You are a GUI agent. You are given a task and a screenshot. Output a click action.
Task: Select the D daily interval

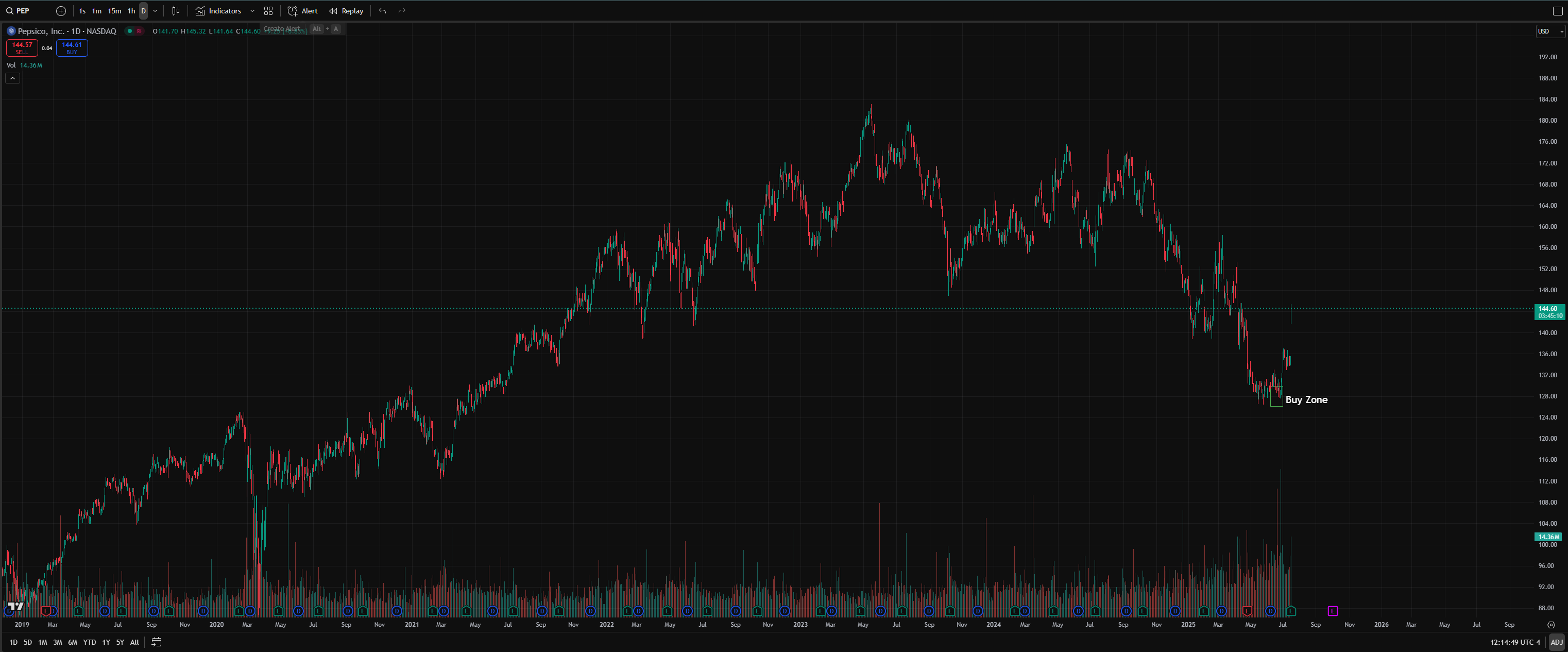coord(144,11)
